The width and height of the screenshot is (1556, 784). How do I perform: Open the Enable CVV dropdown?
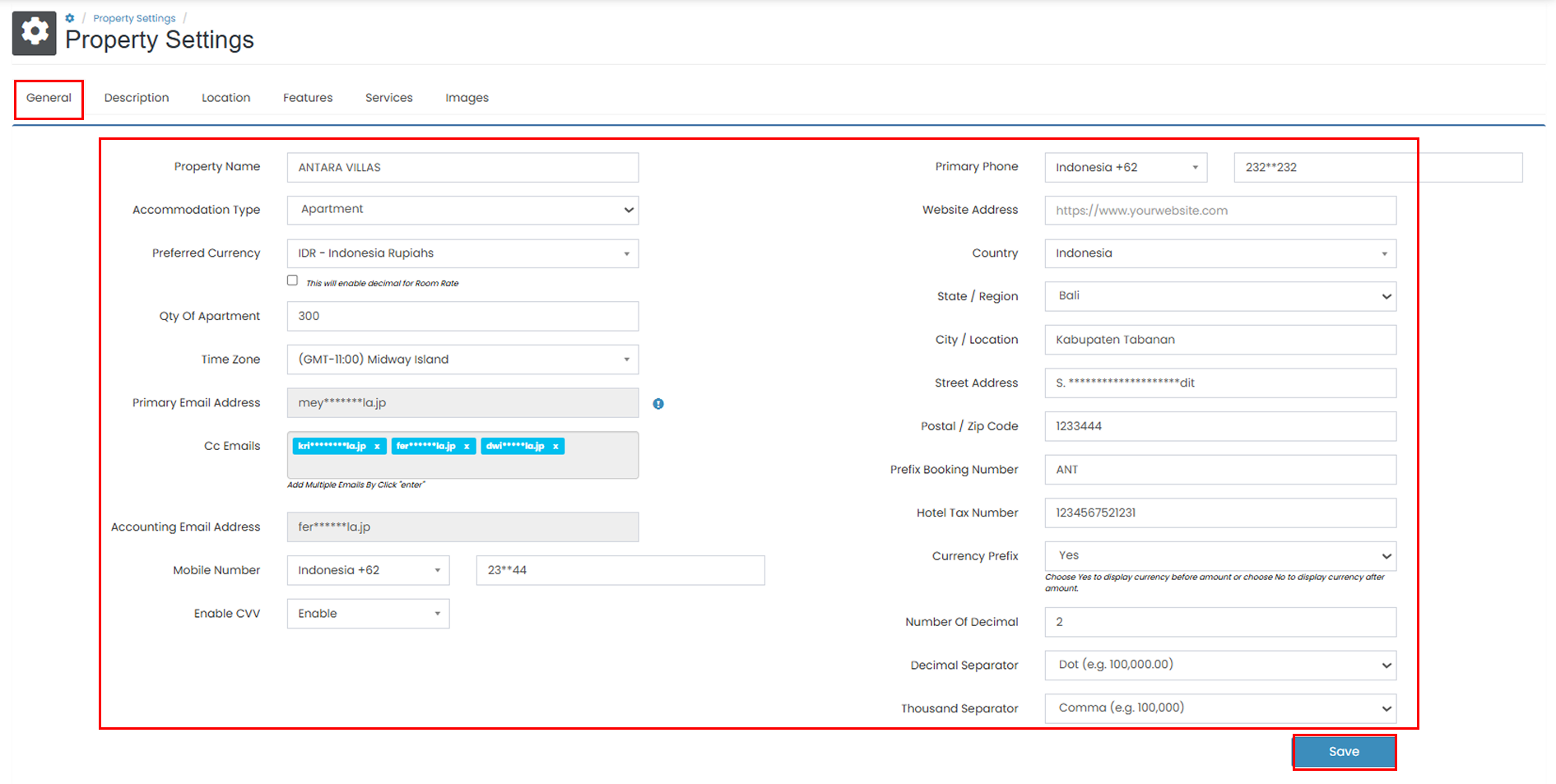coord(368,614)
